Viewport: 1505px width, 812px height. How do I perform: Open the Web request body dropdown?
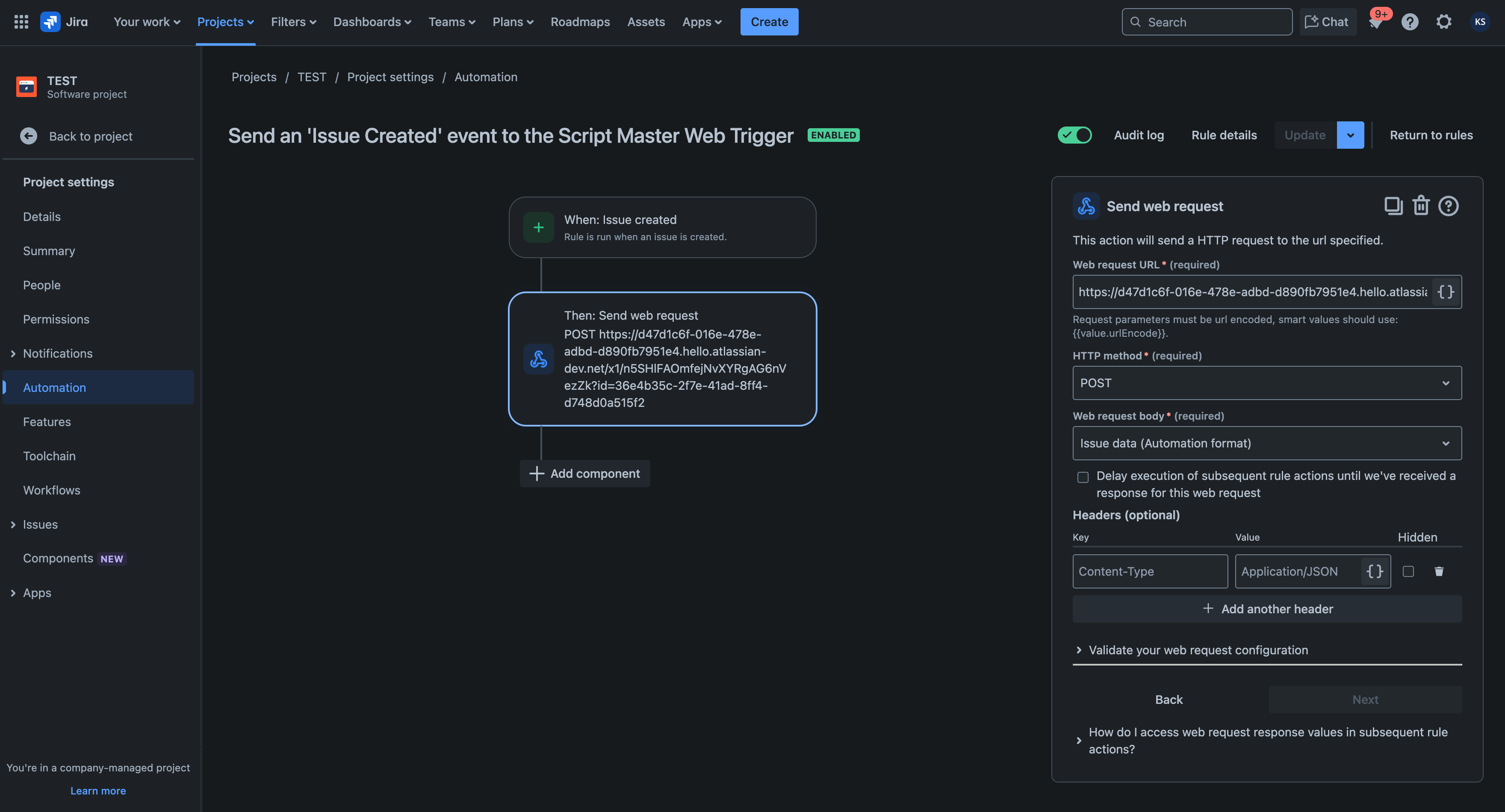tap(1266, 443)
